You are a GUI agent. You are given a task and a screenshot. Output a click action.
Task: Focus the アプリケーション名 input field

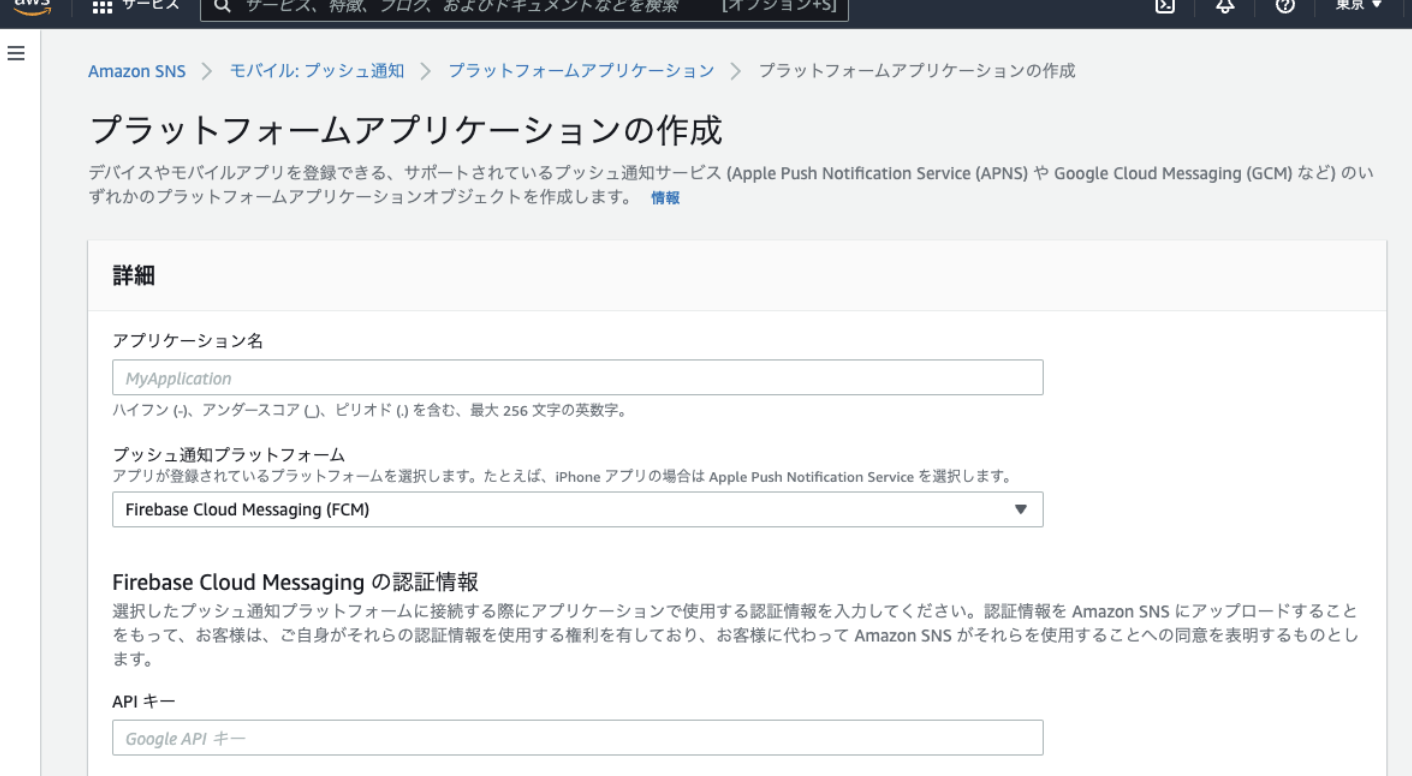(x=577, y=378)
